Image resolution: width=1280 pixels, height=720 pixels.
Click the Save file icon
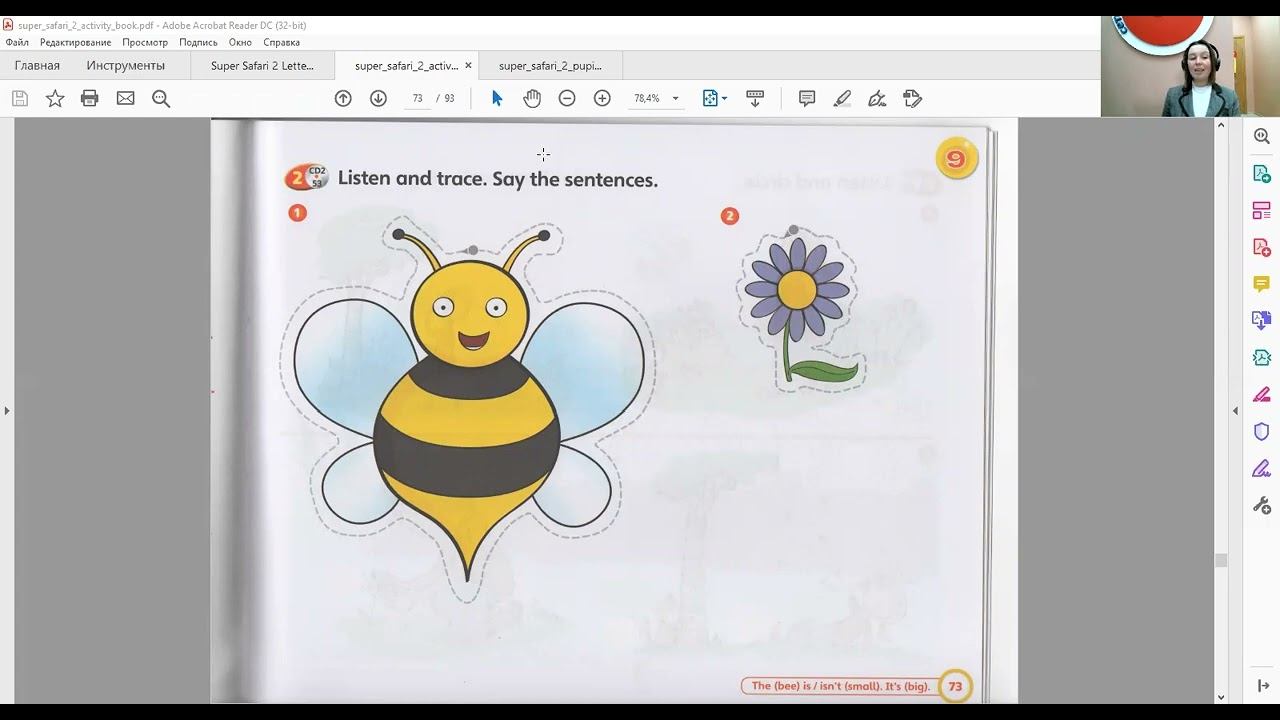pyautogui.click(x=20, y=98)
